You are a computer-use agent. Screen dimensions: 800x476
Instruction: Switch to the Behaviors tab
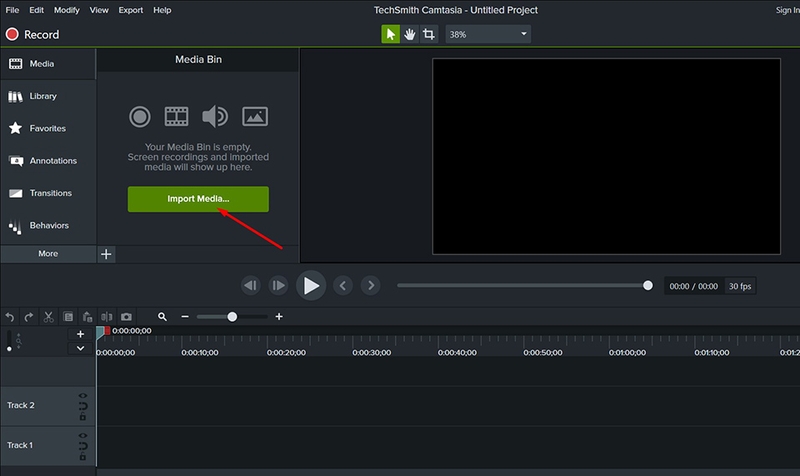48,226
